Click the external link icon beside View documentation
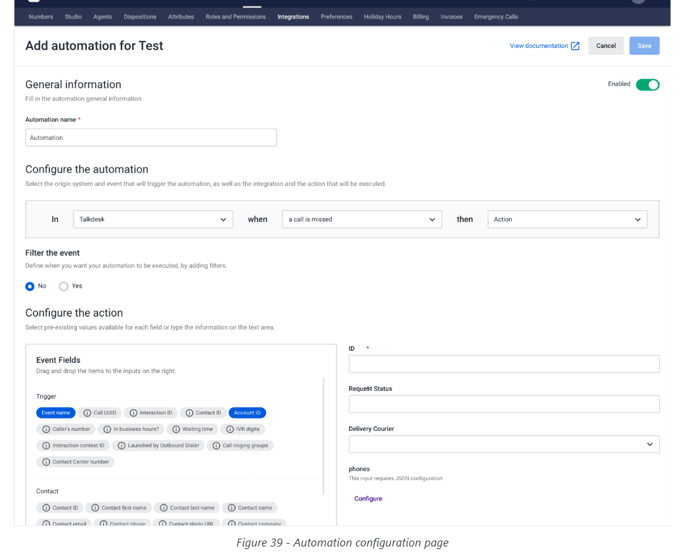The height and width of the screenshot is (557, 688). coord(575,46)
